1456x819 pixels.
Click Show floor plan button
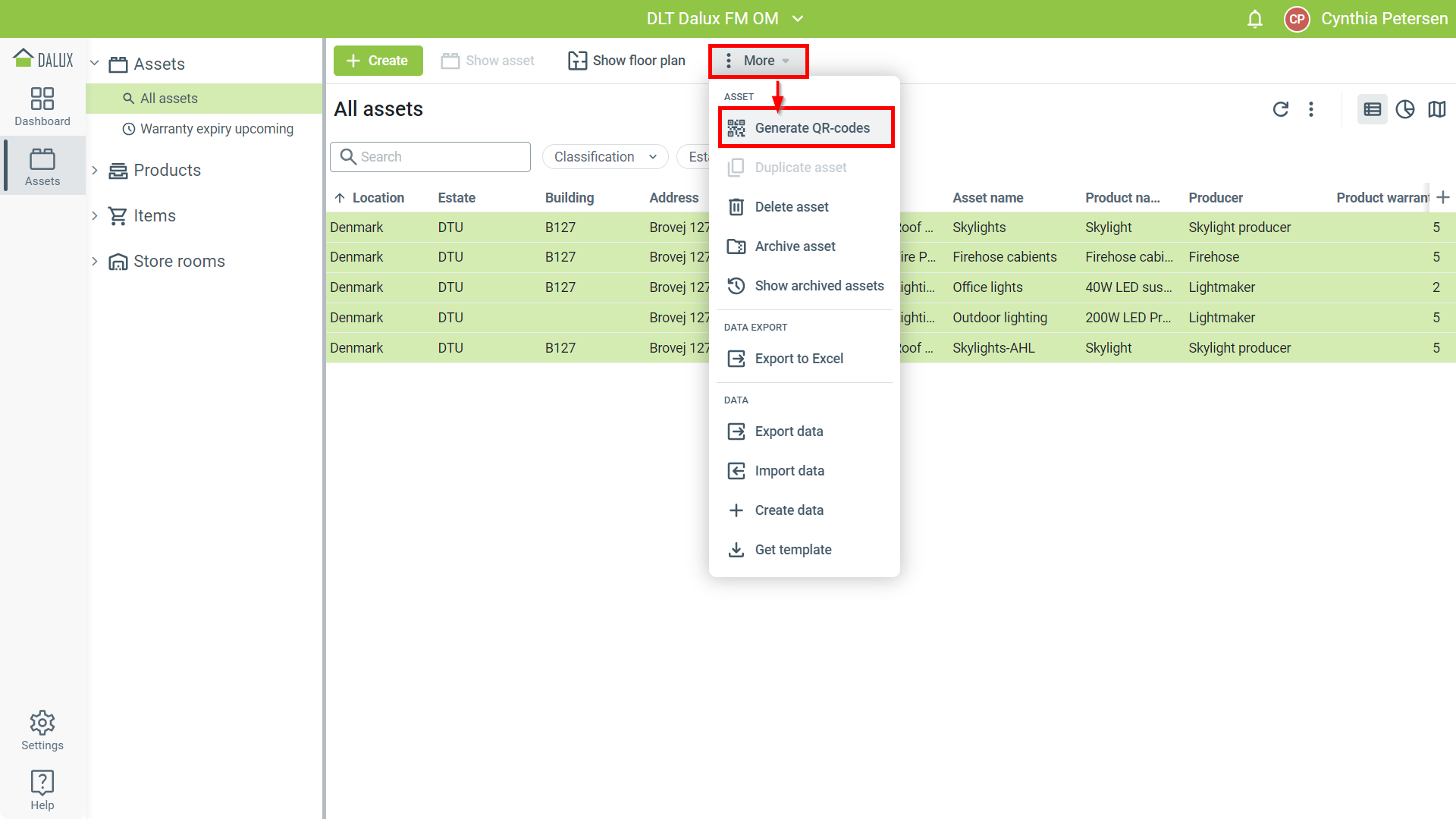pos(626,61)
